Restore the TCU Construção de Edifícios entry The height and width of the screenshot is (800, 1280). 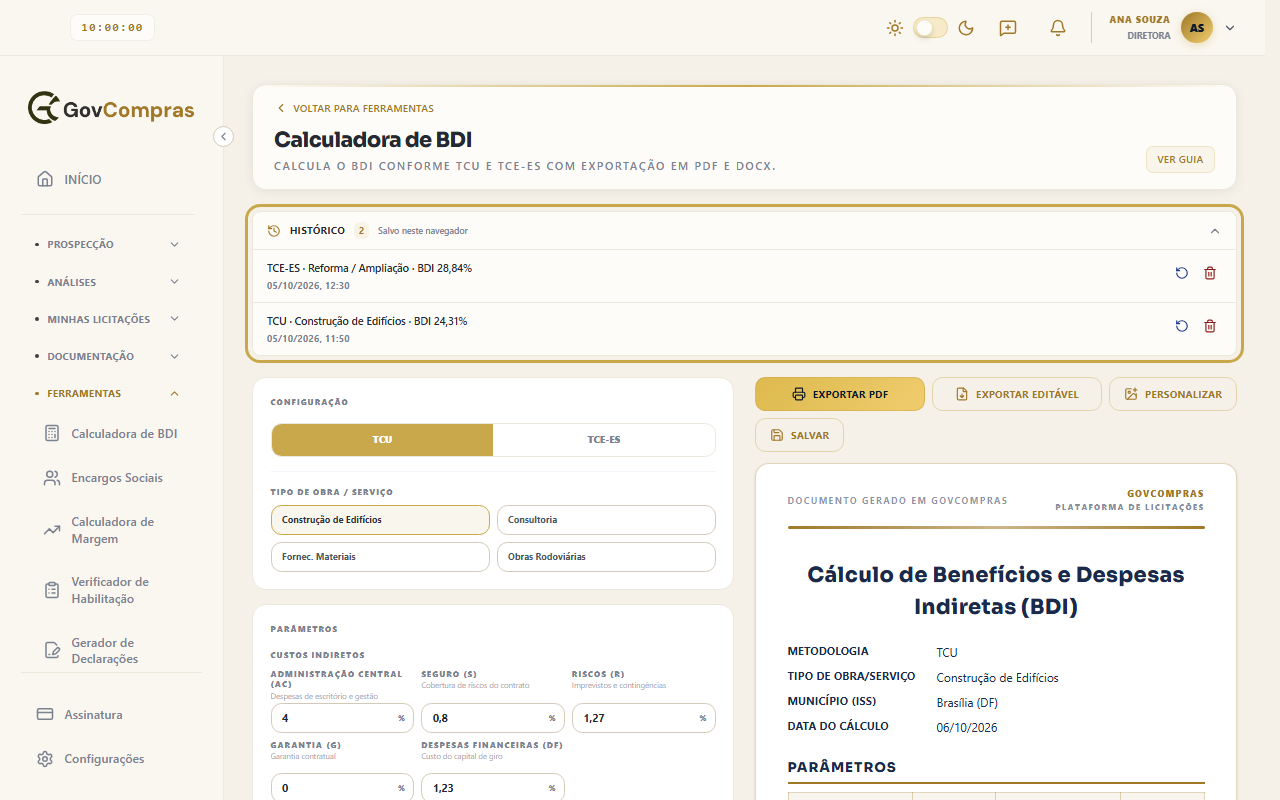(1182, 326)
